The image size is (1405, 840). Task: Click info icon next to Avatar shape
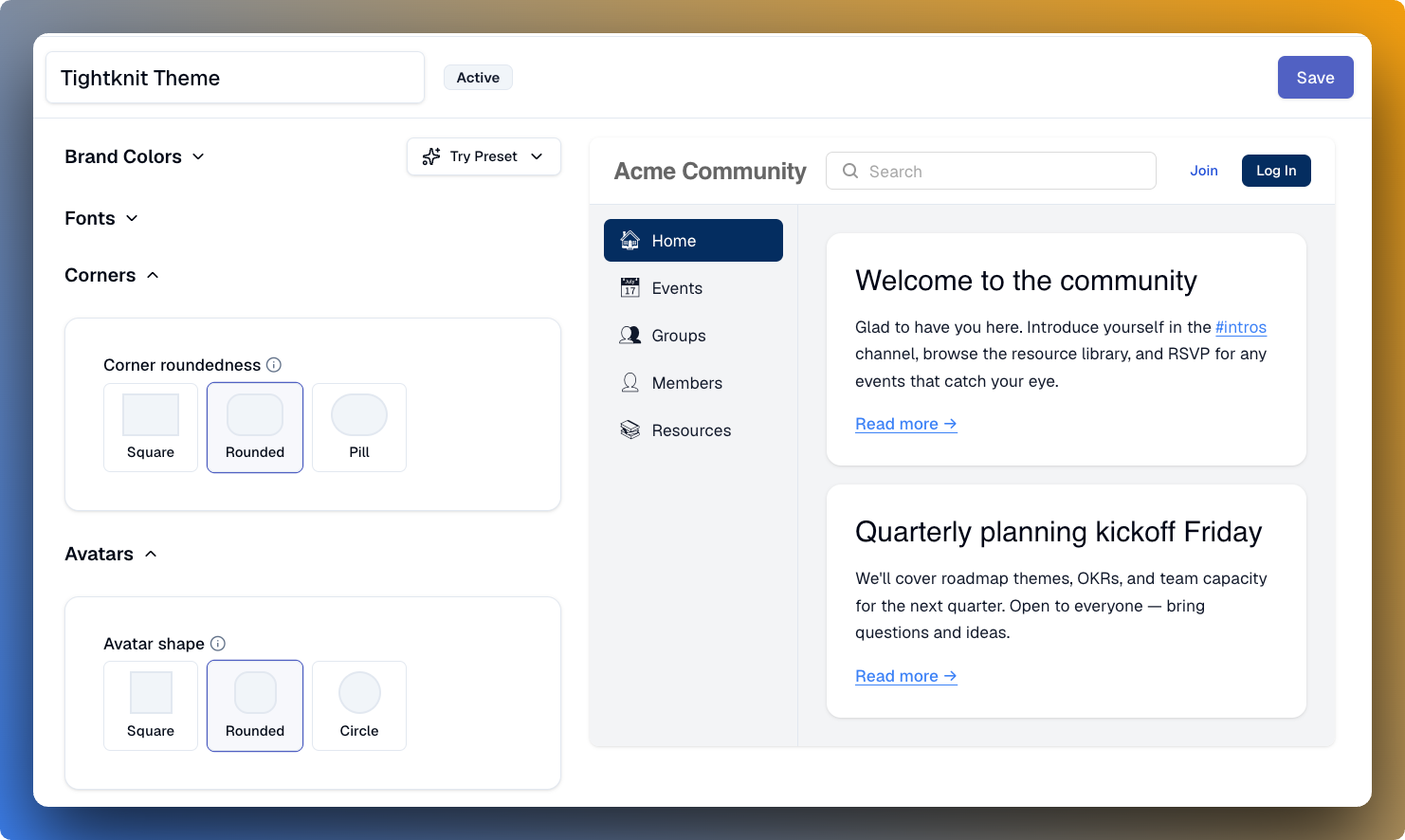(x=218, y=644)
